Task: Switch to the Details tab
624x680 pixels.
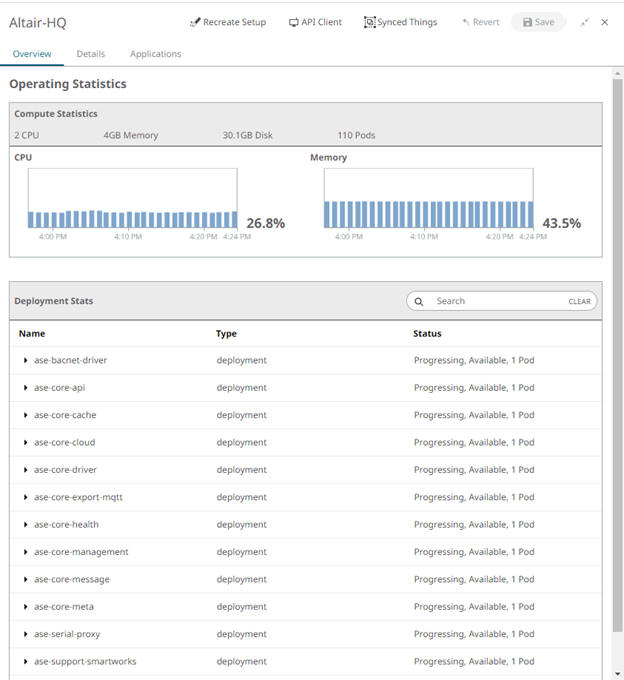Action: coord(91,54)
